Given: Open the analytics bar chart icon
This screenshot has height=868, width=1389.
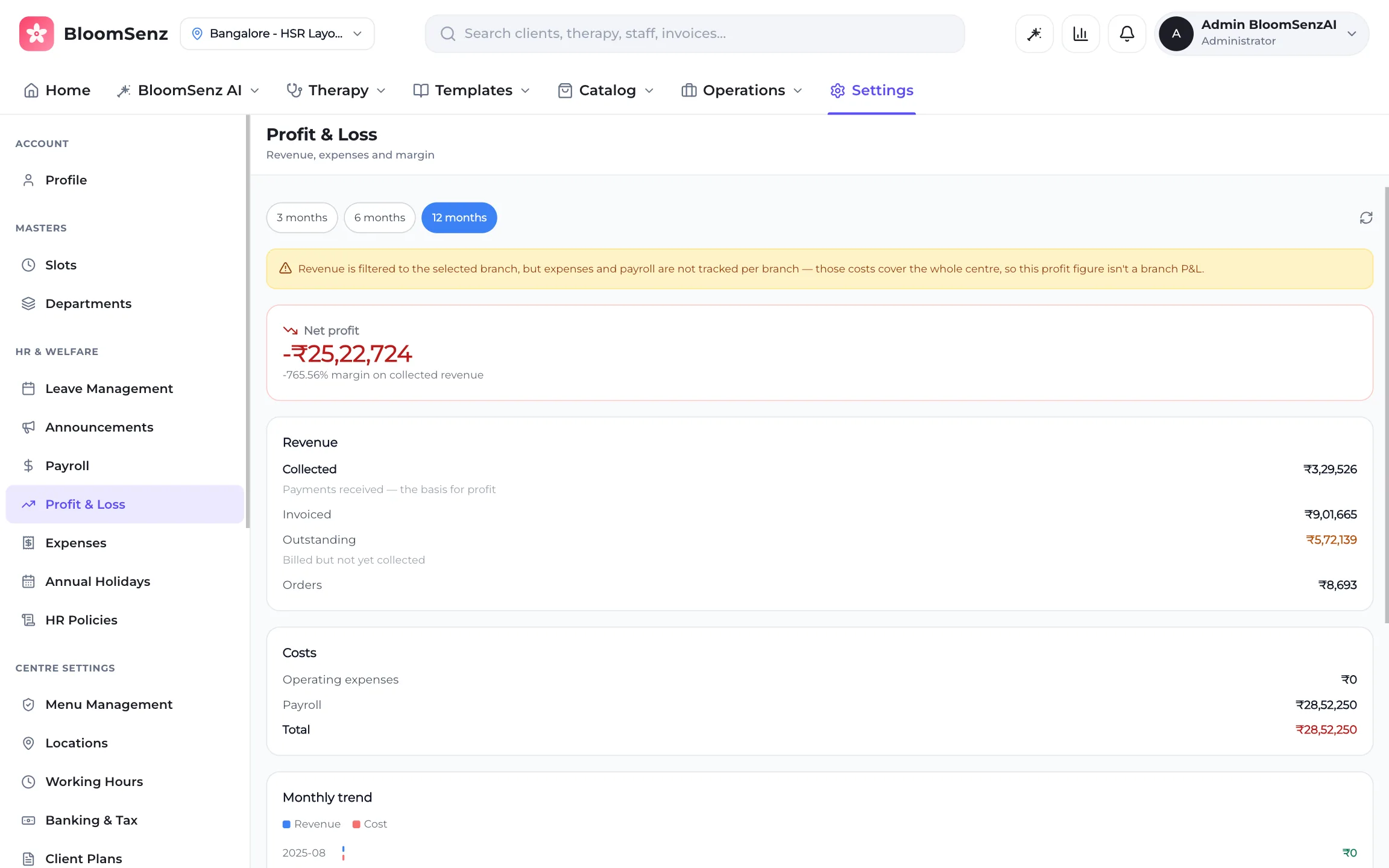Looking at the screenshot, I should click(x=1081, y=34).
